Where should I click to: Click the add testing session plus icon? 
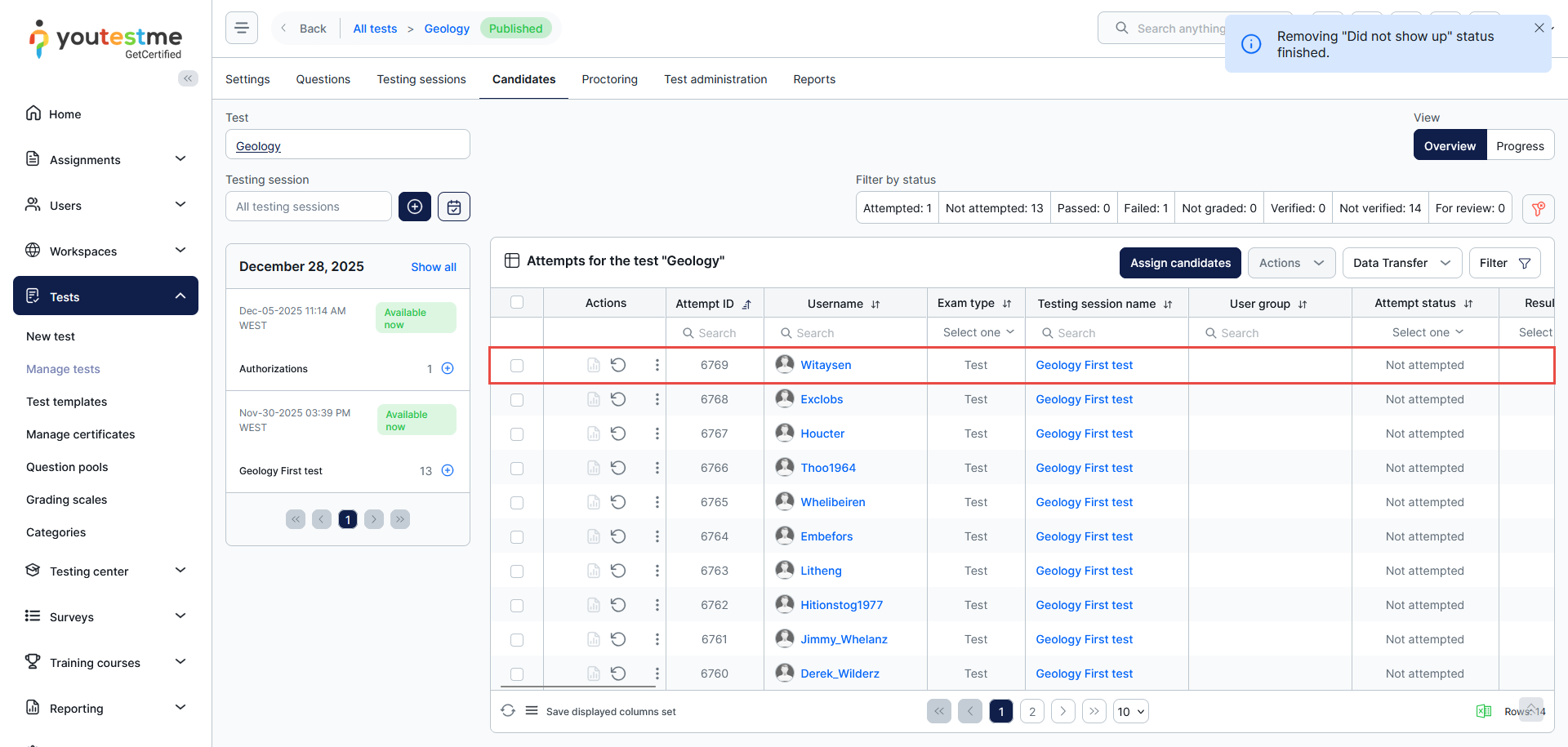tap(415, 207)
